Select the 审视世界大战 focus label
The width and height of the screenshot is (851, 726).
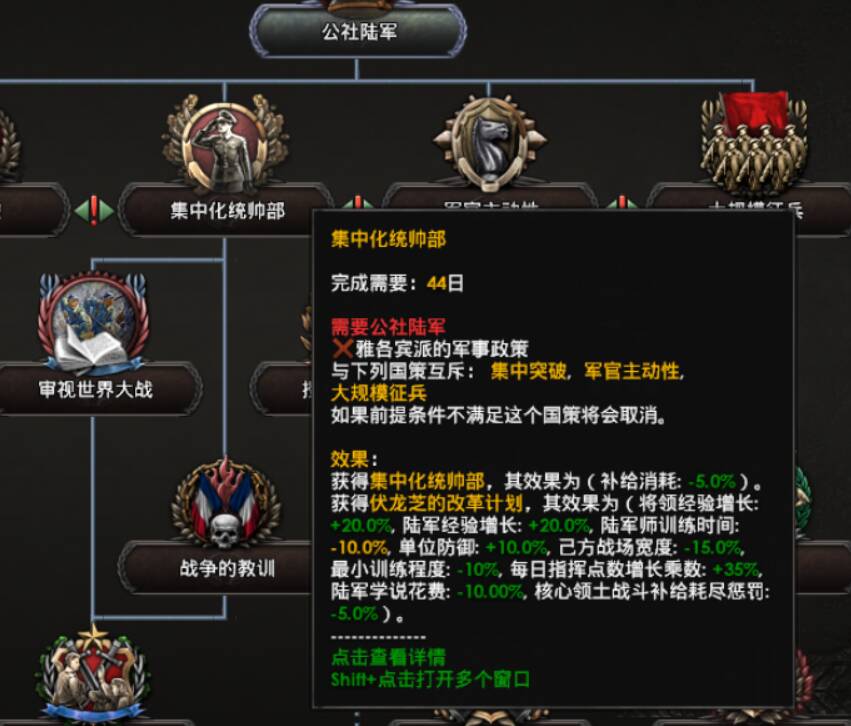click(96, 389)
